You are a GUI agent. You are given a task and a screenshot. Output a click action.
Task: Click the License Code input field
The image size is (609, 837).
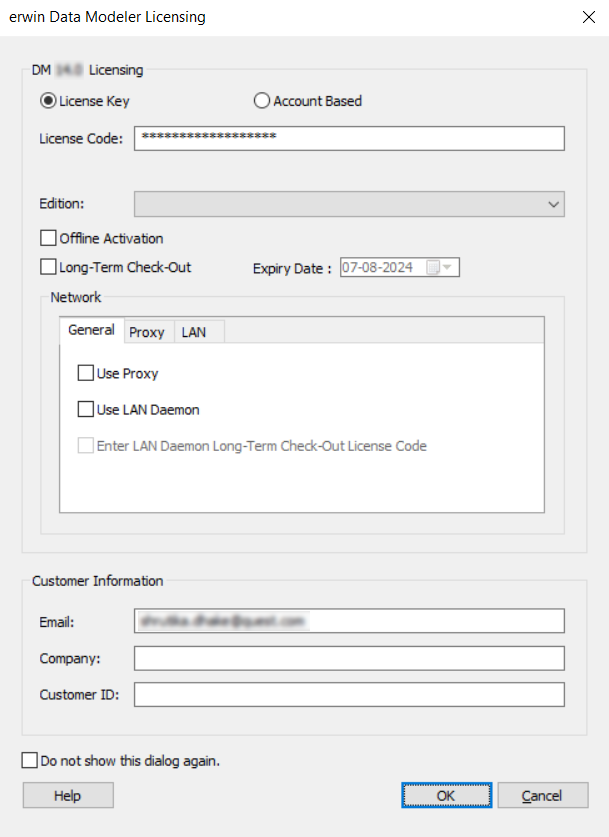click(x=349, y=138)
